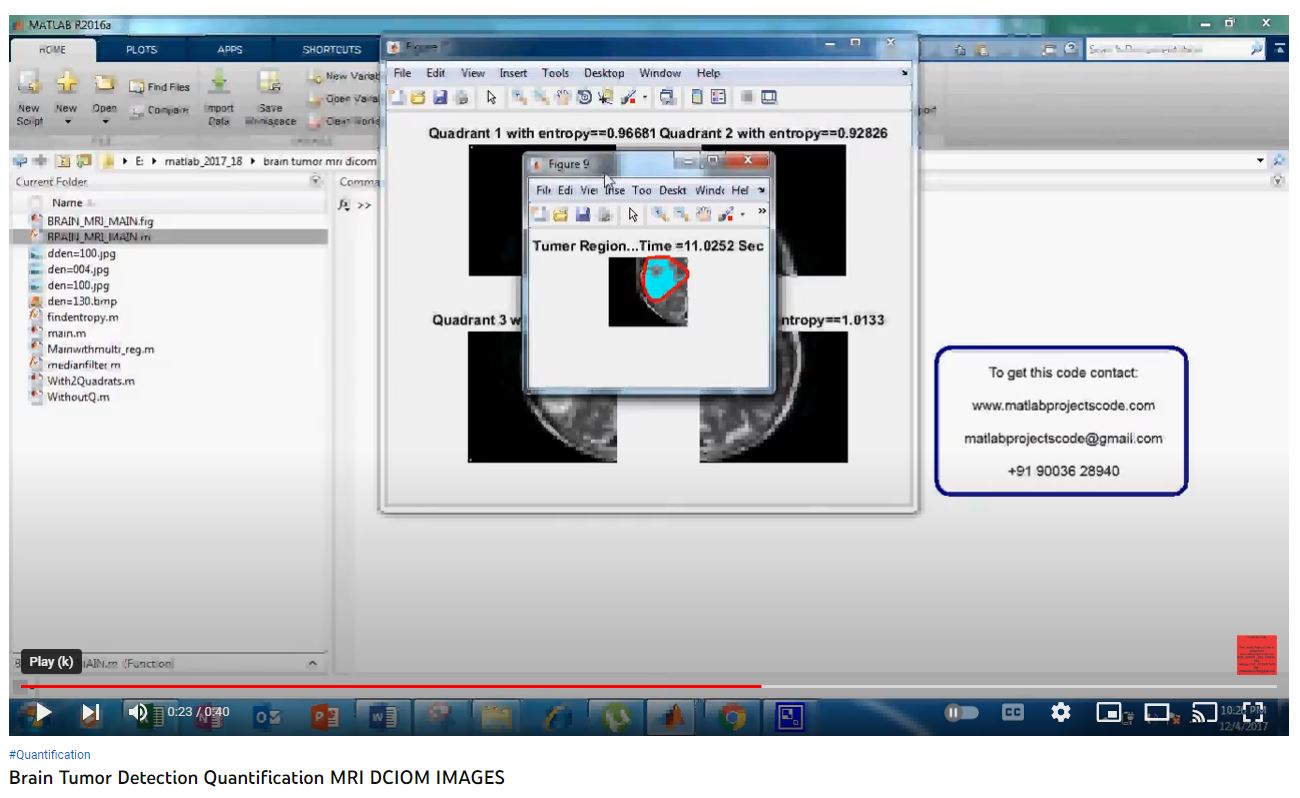Image resolution: width=1300 pixels, height=798 pixels.
Task: Open Current Folder panel actions dropdown
Action: pyautogui.click(x=316, y=181)
